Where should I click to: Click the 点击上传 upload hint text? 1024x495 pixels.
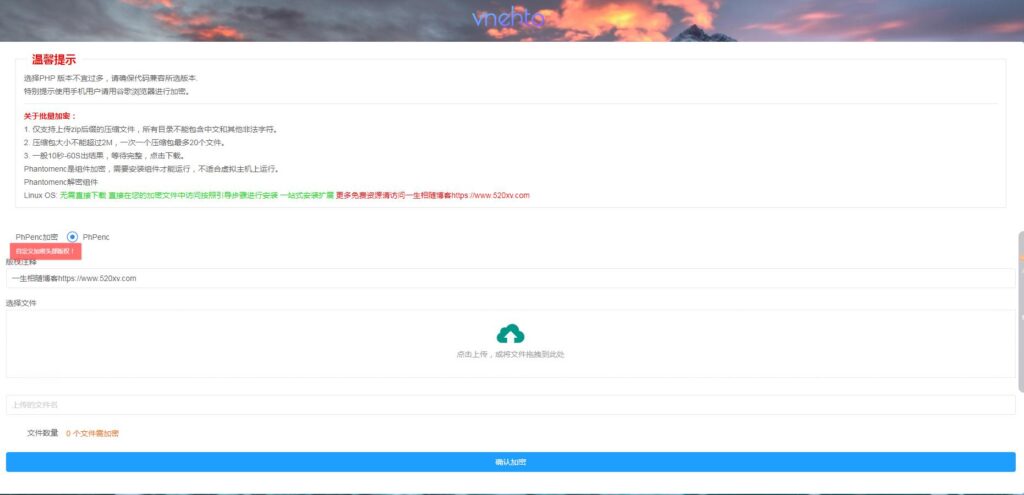pos(510,354)
